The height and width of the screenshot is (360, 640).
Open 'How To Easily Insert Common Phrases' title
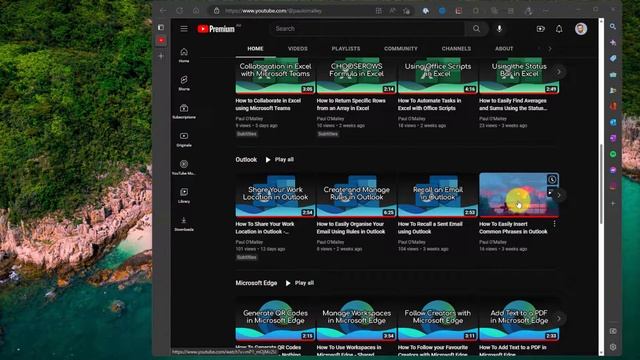[513, 228]
